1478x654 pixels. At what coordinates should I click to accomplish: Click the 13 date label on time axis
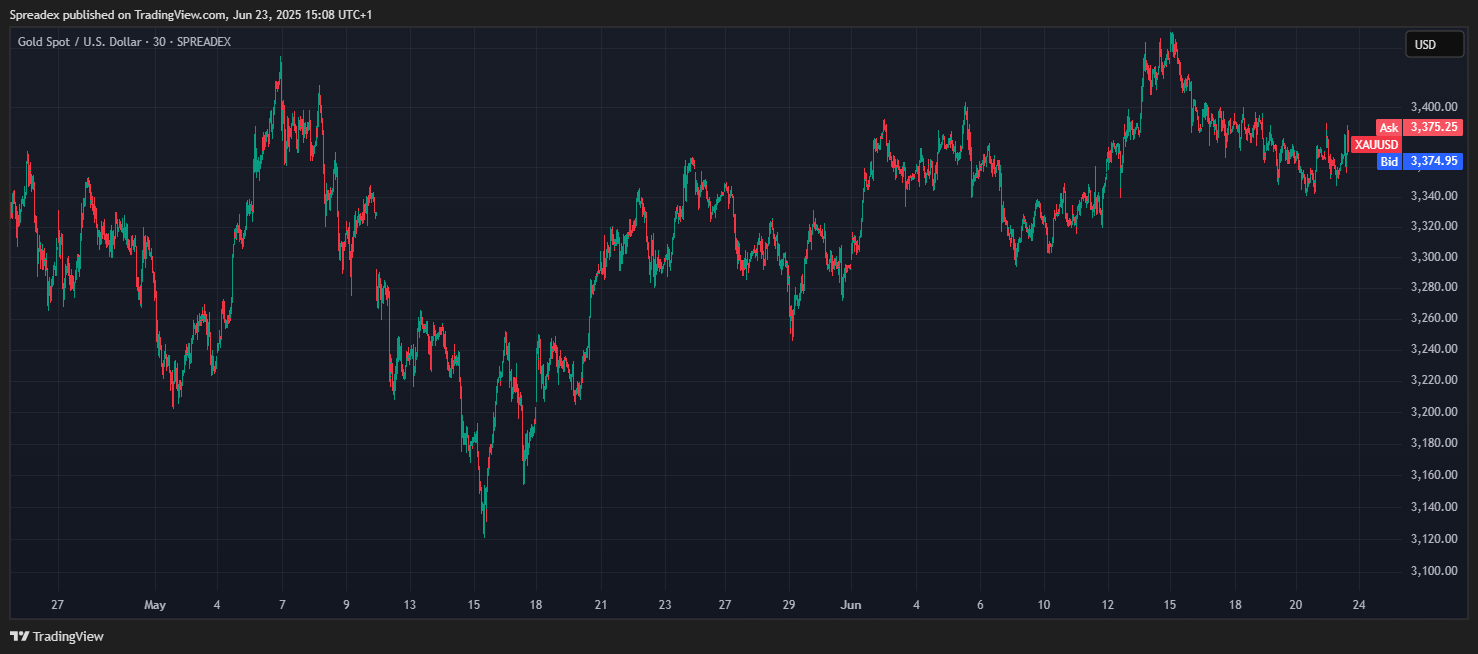[410, 605]
